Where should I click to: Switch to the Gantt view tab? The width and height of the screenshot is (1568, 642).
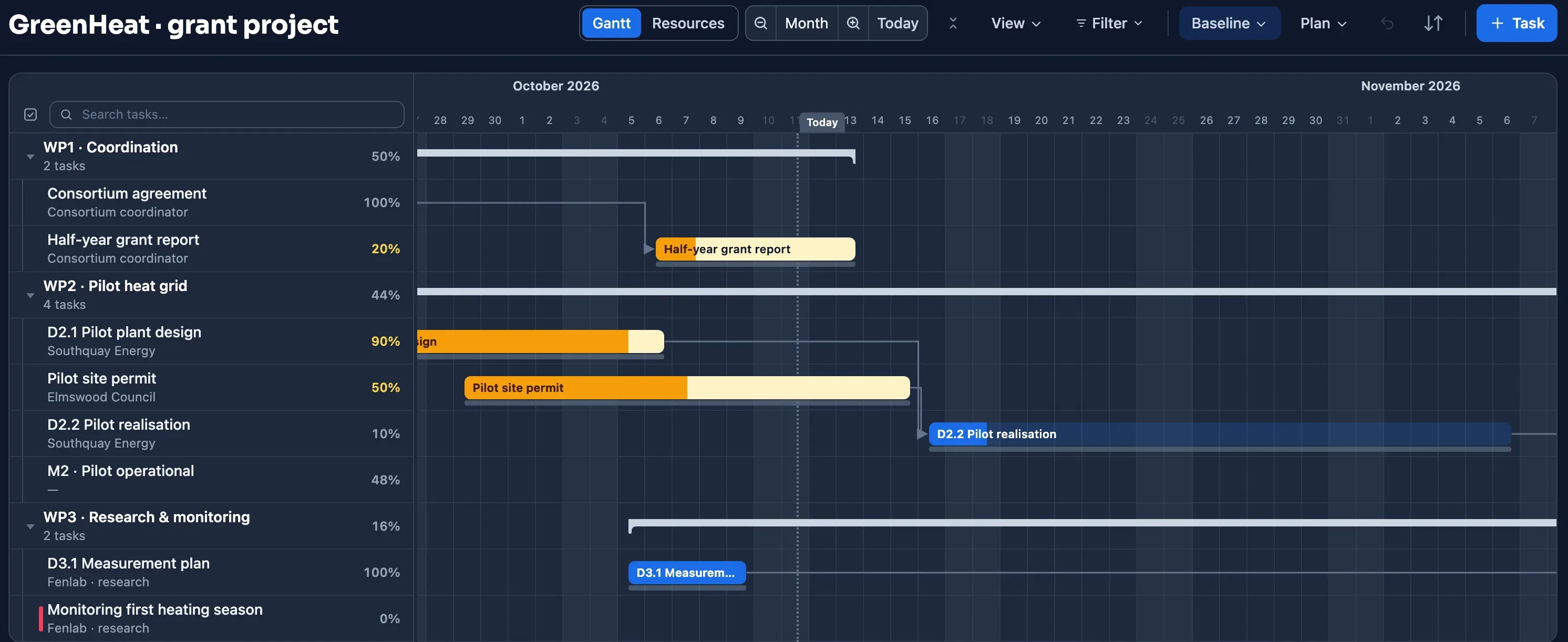611,23
